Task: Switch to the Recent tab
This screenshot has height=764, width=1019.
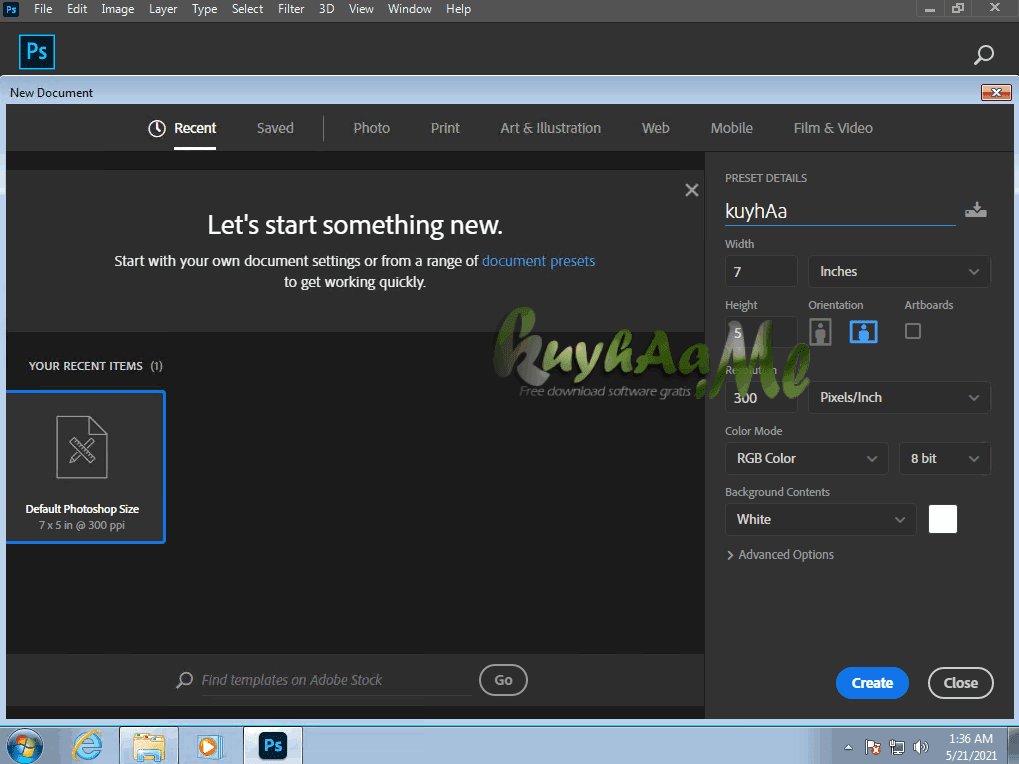Action: pos(182,129)
